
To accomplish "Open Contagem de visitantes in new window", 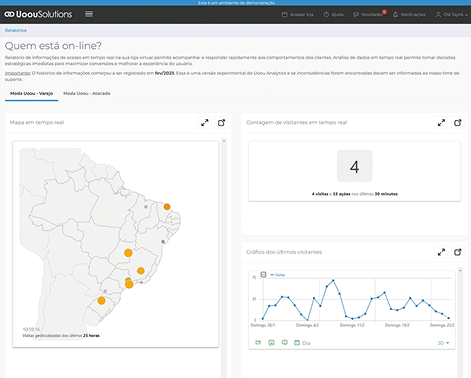I will 458,123.
